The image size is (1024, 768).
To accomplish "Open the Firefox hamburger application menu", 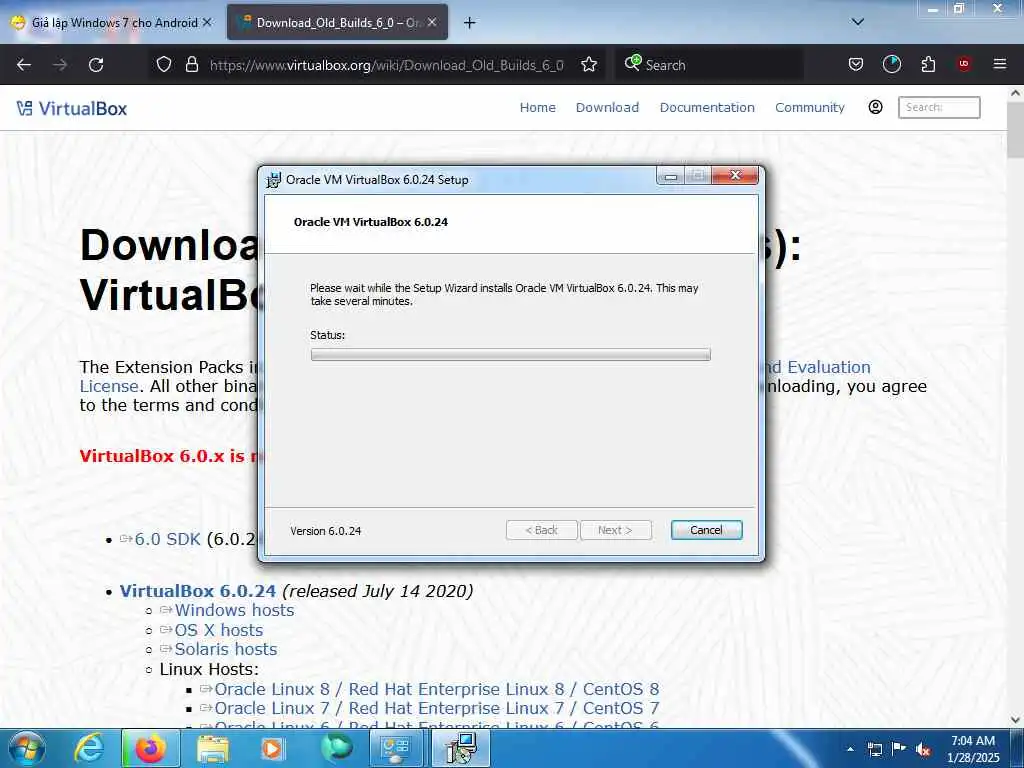I will (1000, 64).
